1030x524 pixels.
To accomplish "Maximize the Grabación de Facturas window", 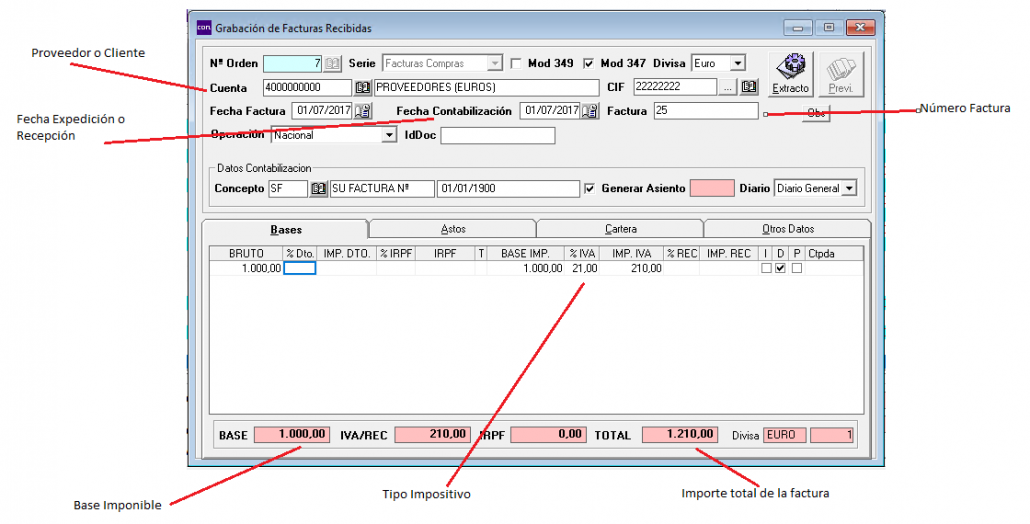I will (829, 28).
